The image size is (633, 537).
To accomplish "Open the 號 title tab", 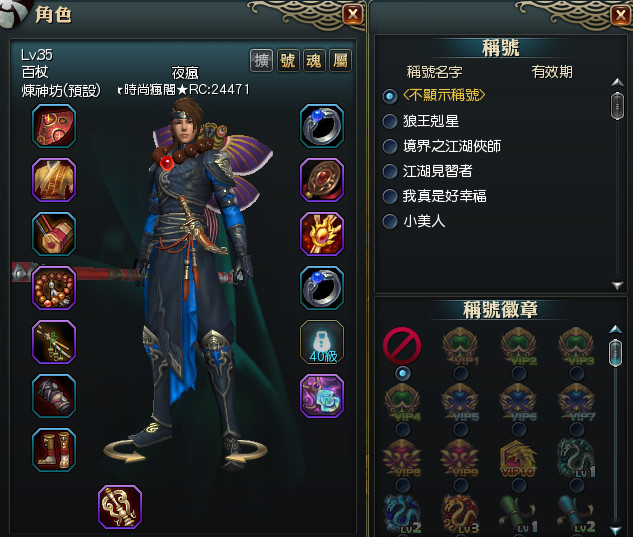I will click(x=288, y=61).
